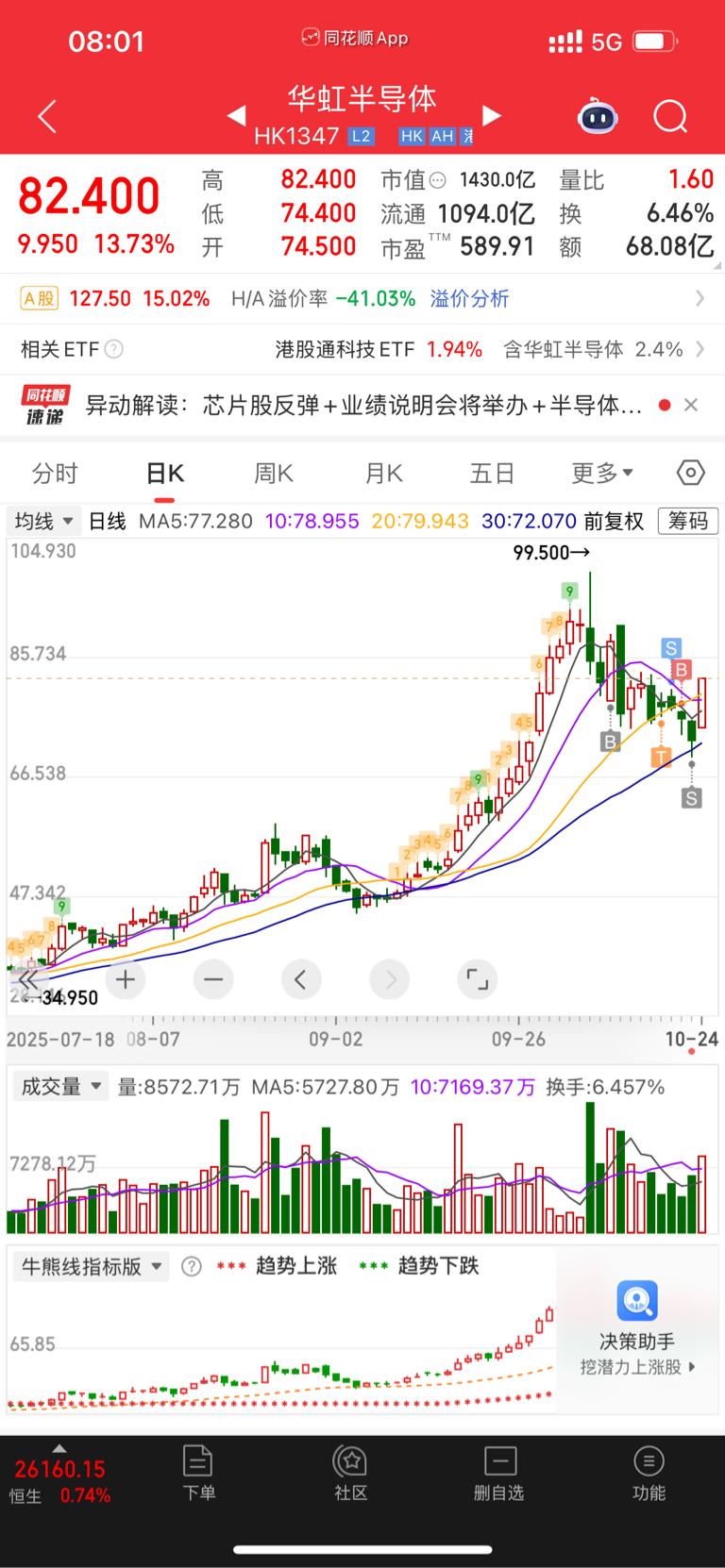Tap the A股 badge label
This screenshot has width=725, height=1568.
[x=40, y=299]
